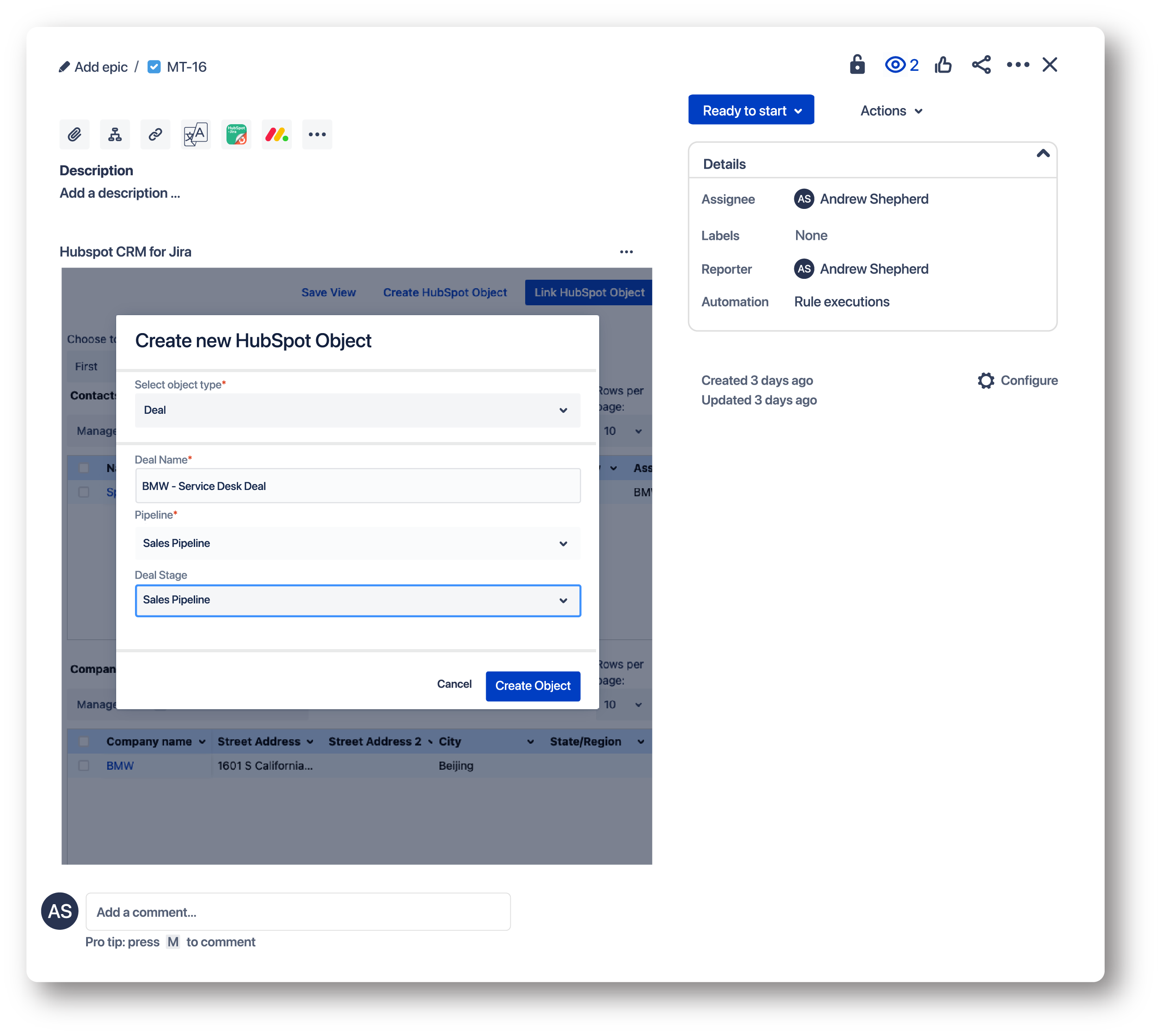
Task: Open Hubspot CRM panel ellipsis menu
Action: [x=627, y=252]
